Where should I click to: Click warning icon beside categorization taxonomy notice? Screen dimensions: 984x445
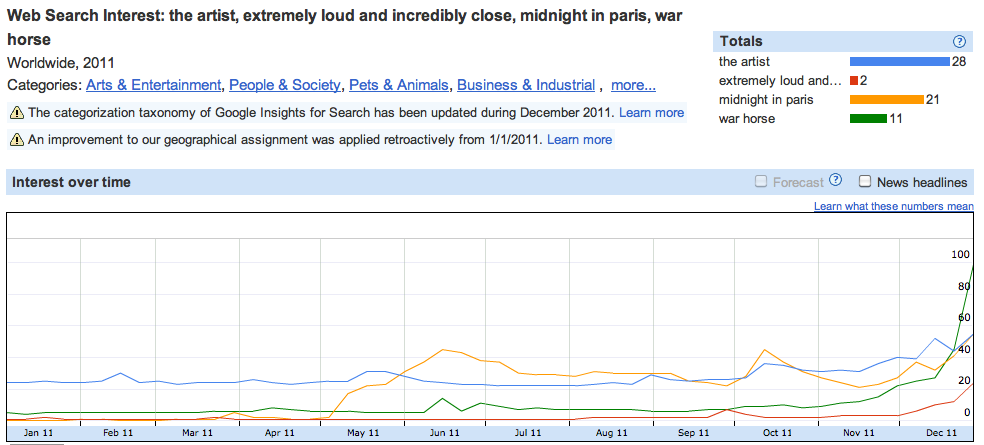17,113
